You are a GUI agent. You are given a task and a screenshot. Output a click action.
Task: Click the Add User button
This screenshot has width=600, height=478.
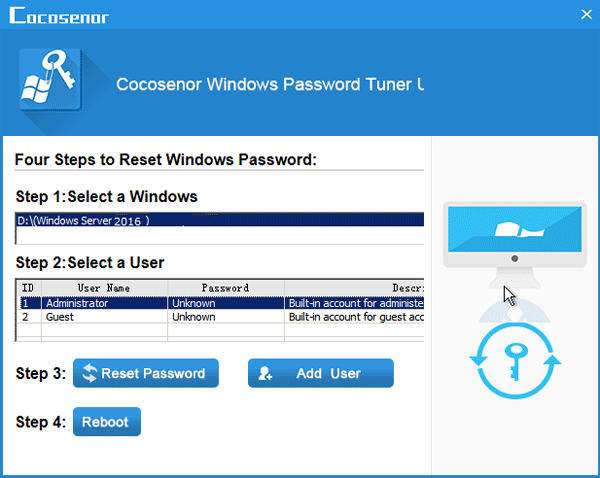coord(321,373)
